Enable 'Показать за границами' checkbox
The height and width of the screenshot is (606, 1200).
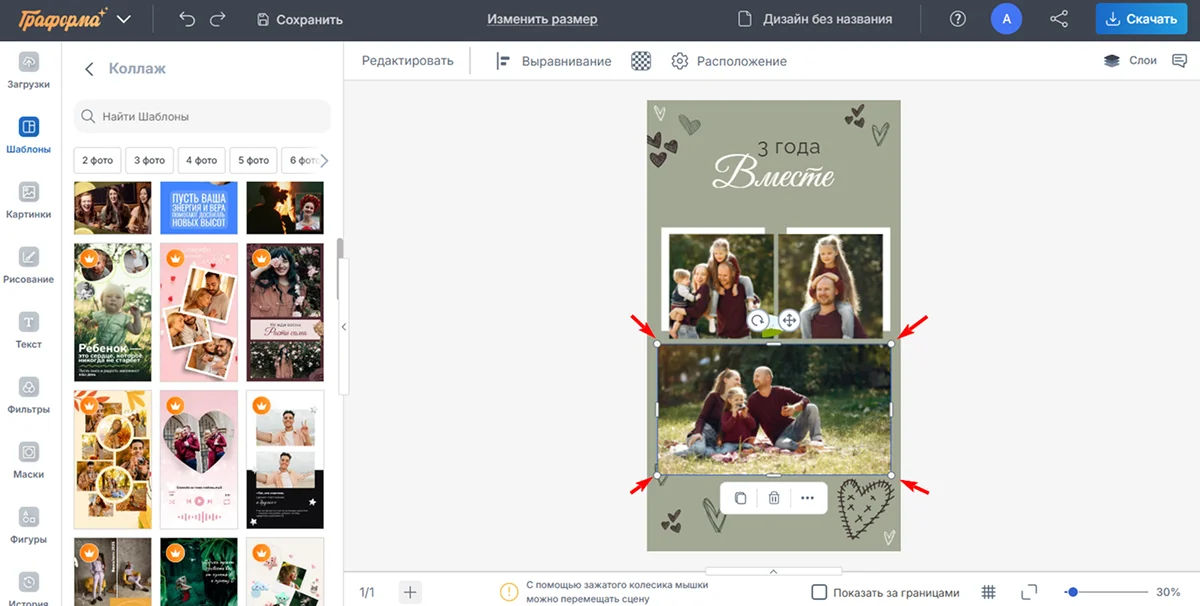tap(819, 592)
